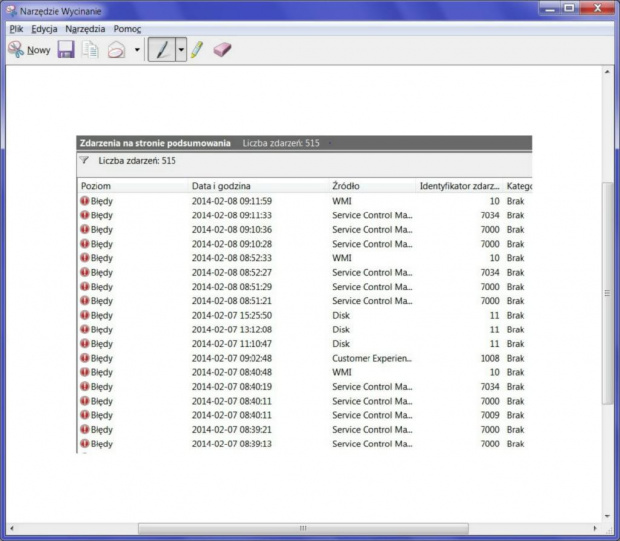Image resolution: width=620 pixels, height=541 pixels.
Task: Click the error icon for 08:39:13 row
Action: point(85,444)
